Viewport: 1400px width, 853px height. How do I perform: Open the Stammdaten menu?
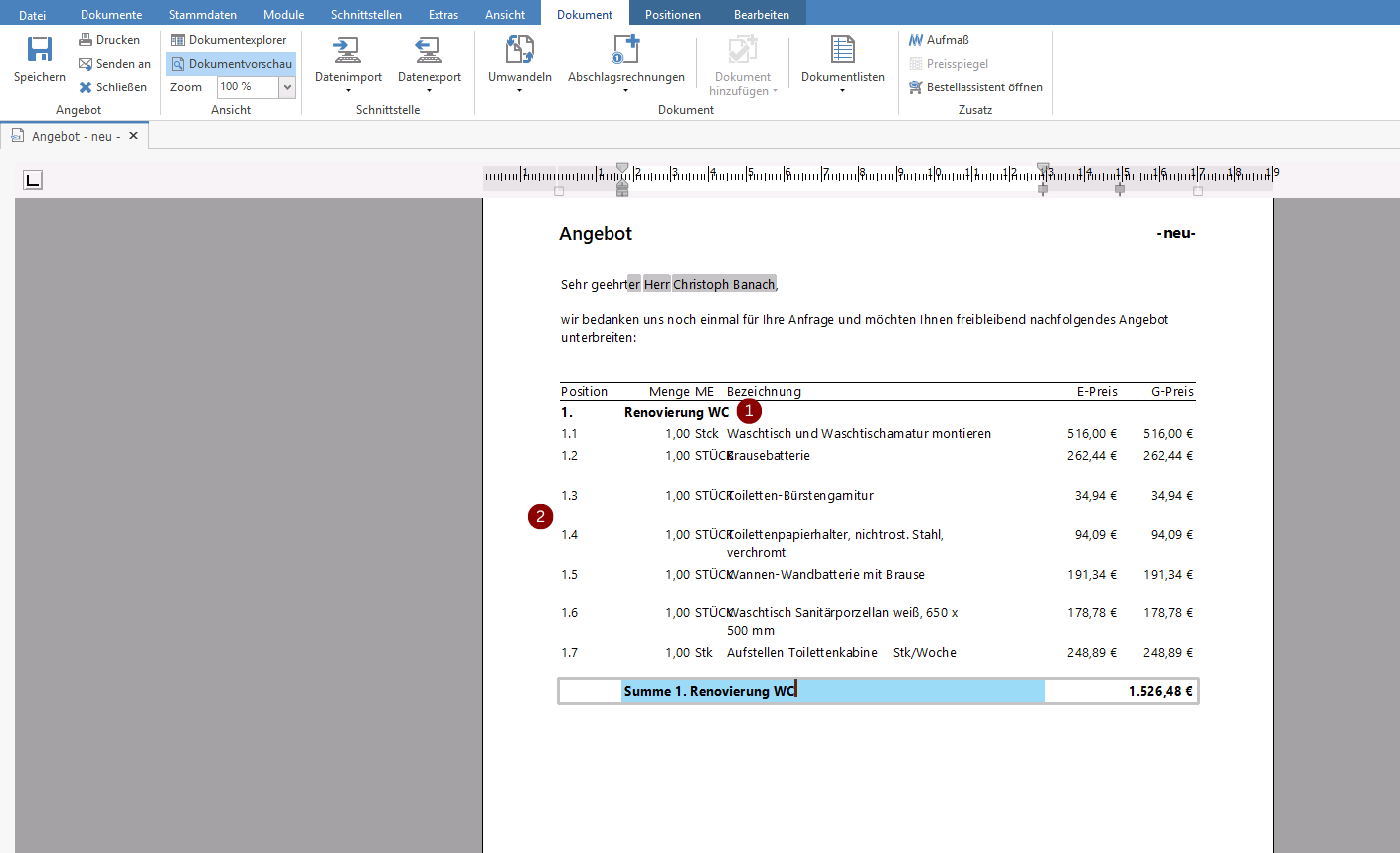click(203, 15)
